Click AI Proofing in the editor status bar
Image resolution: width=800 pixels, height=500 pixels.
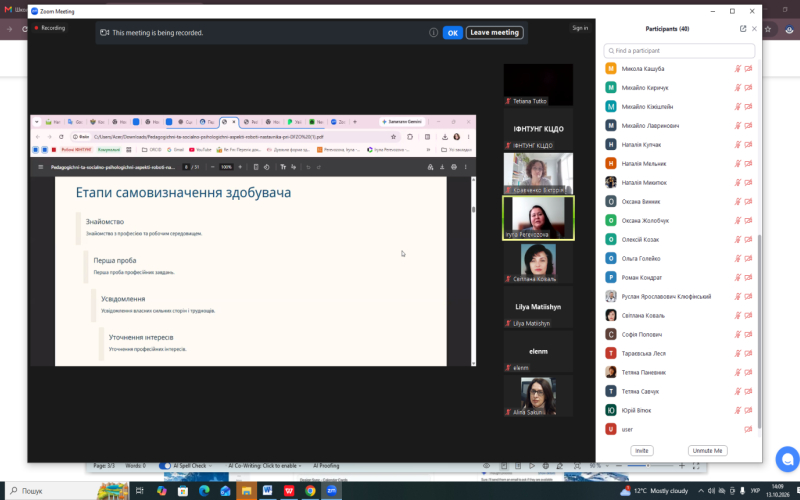(x=326, y=466)
